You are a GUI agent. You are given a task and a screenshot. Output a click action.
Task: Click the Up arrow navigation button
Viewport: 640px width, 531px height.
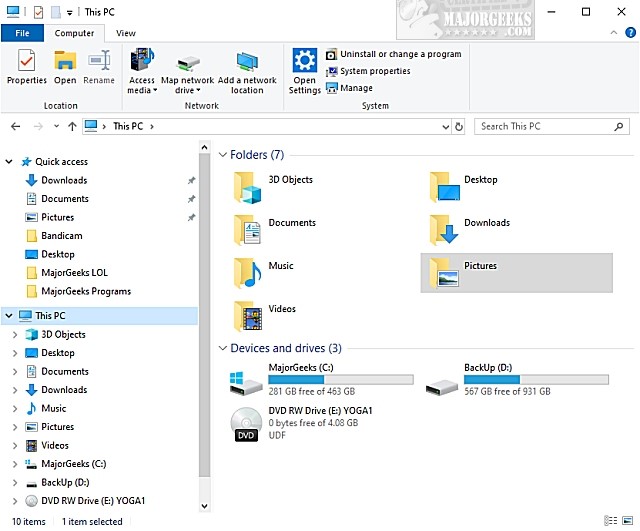coord(72,127)
